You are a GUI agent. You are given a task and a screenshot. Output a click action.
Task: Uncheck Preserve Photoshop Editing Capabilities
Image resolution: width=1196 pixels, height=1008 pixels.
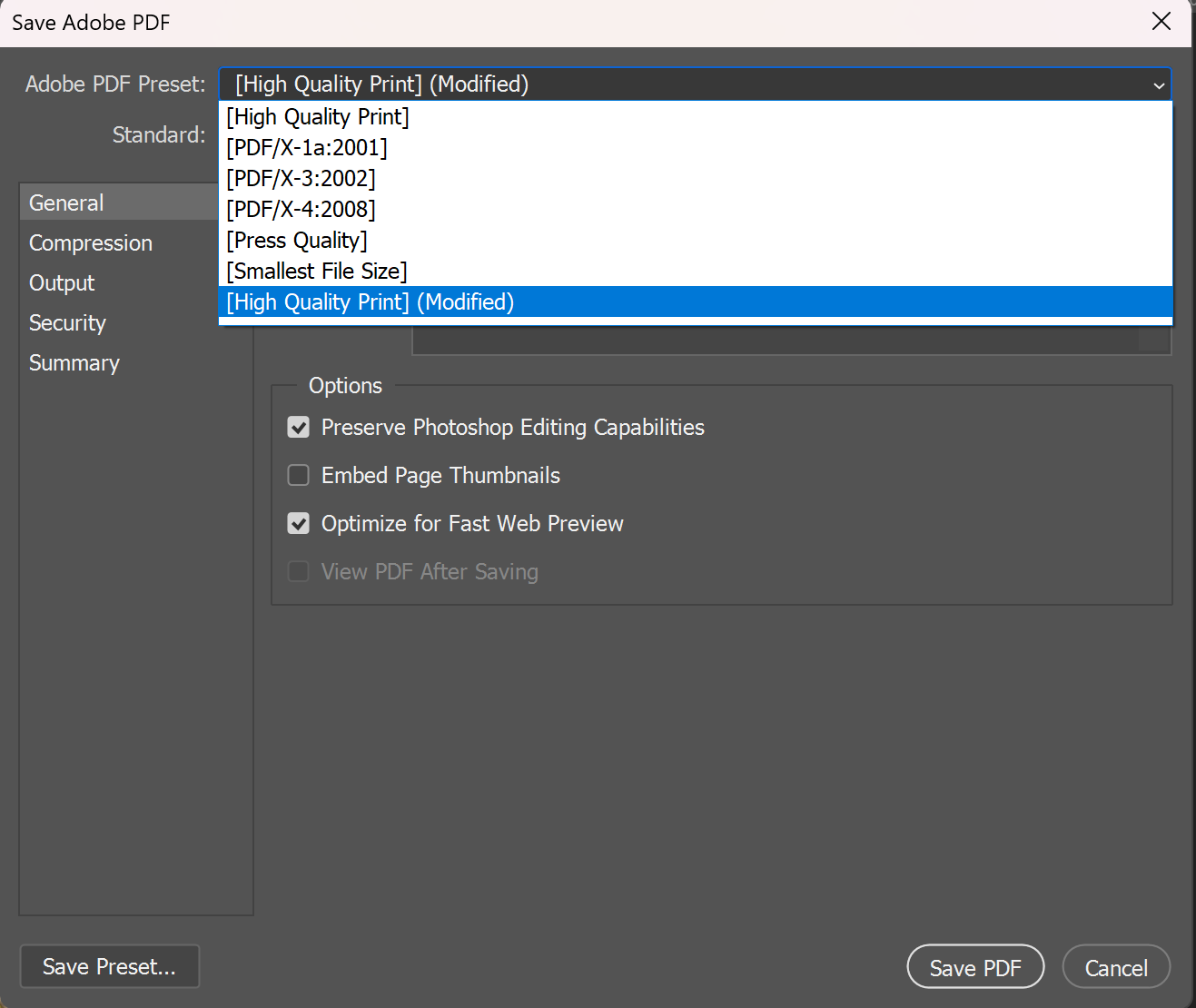[x=299, y=428]
